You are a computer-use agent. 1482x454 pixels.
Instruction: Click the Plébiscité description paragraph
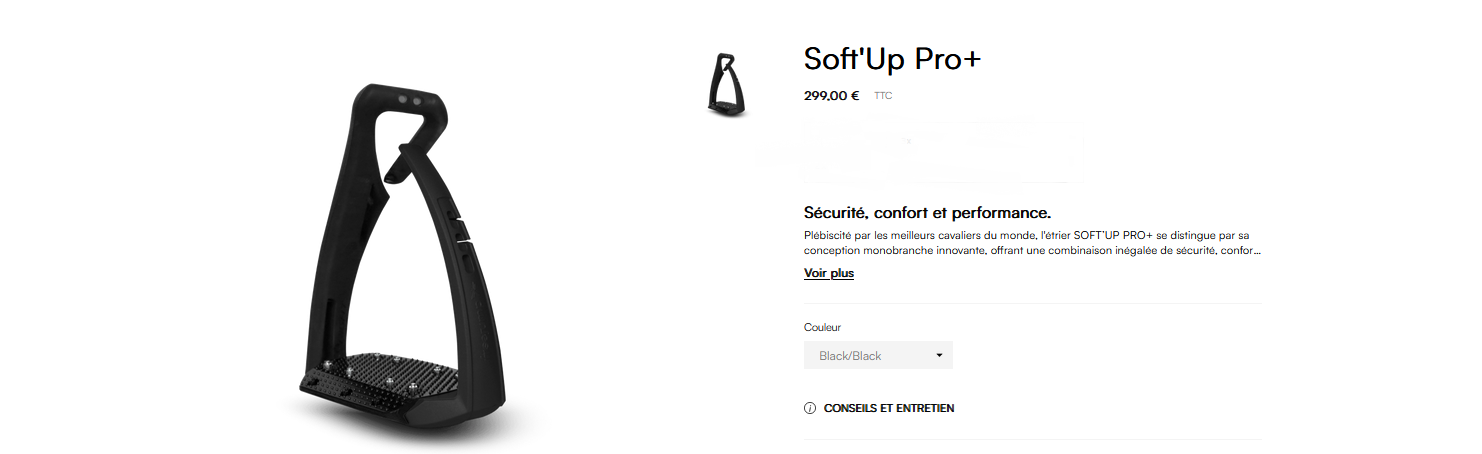[x=1032, y=243]
